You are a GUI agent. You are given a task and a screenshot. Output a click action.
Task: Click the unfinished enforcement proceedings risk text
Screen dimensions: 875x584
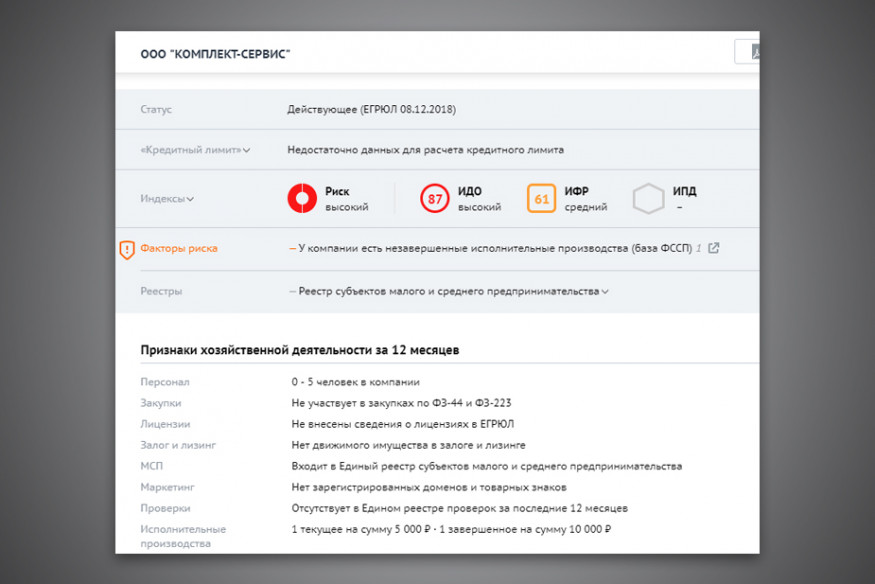[x=495, y=248]
